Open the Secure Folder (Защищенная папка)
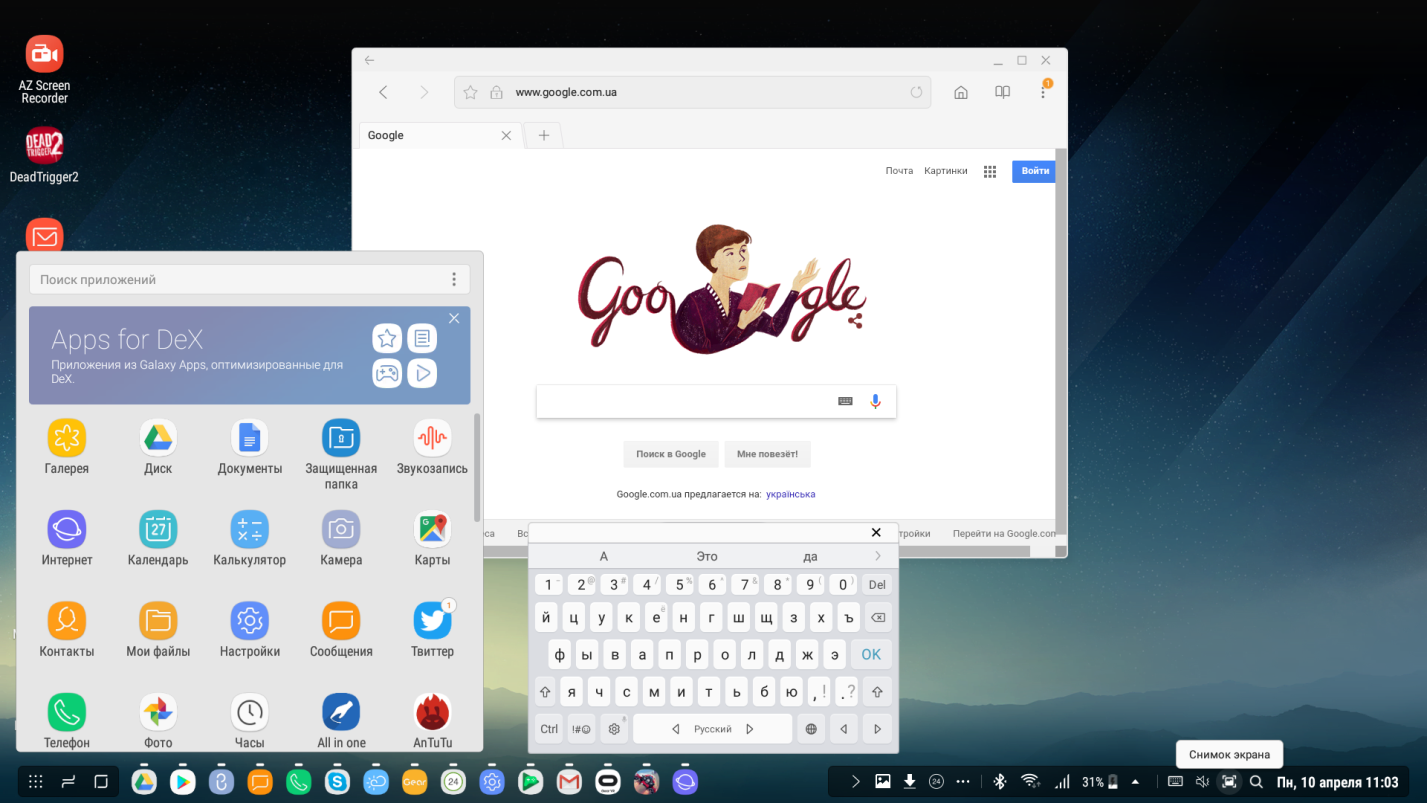The image size is (1427, 803). (341, 439)
